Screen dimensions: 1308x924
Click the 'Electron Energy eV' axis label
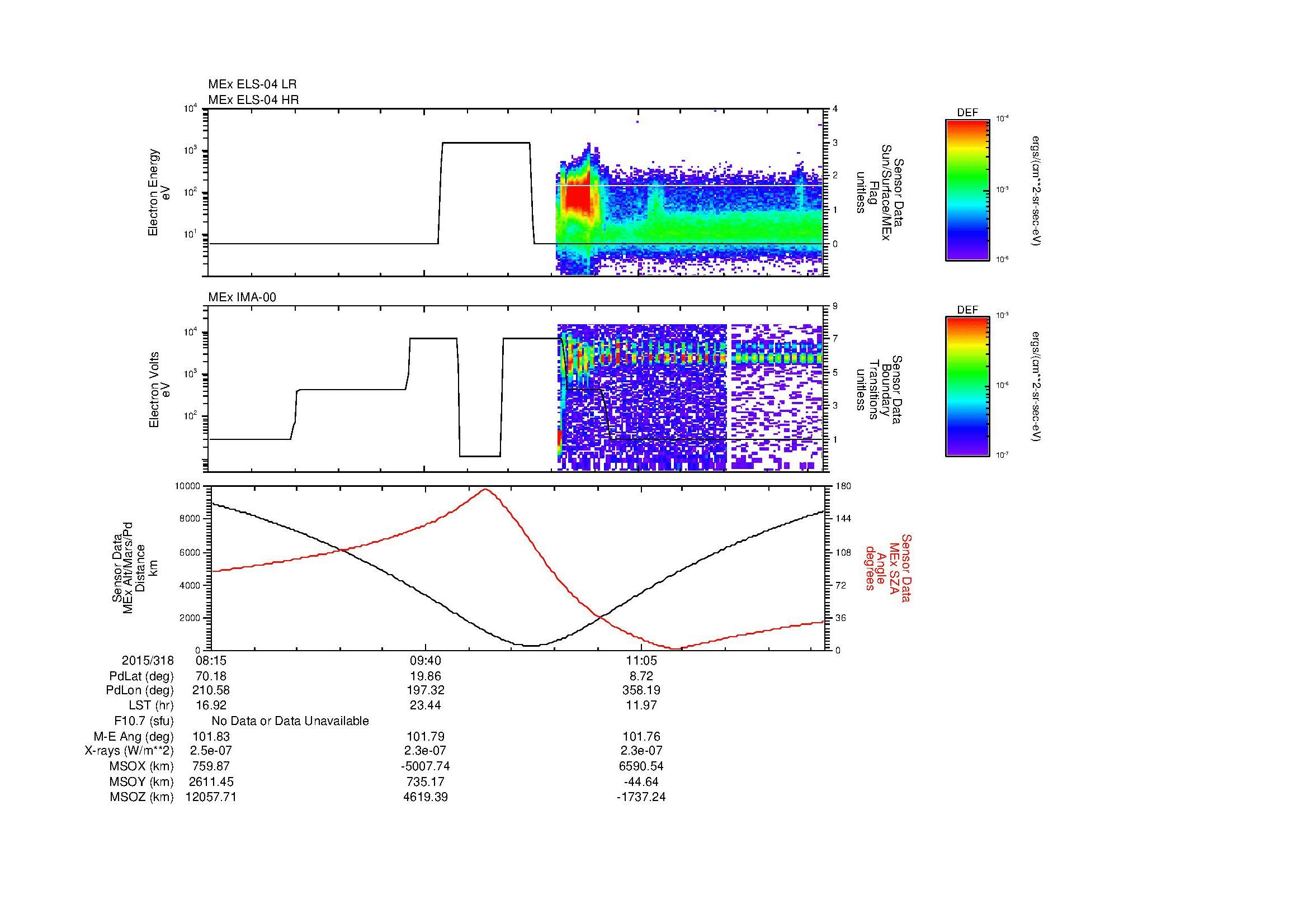[x=159, y=192]
